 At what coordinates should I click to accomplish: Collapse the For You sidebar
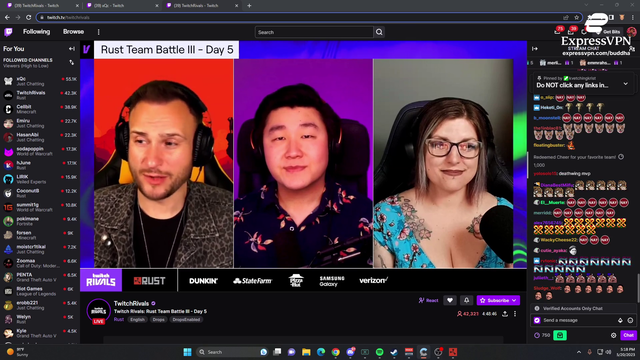[72, 49]
